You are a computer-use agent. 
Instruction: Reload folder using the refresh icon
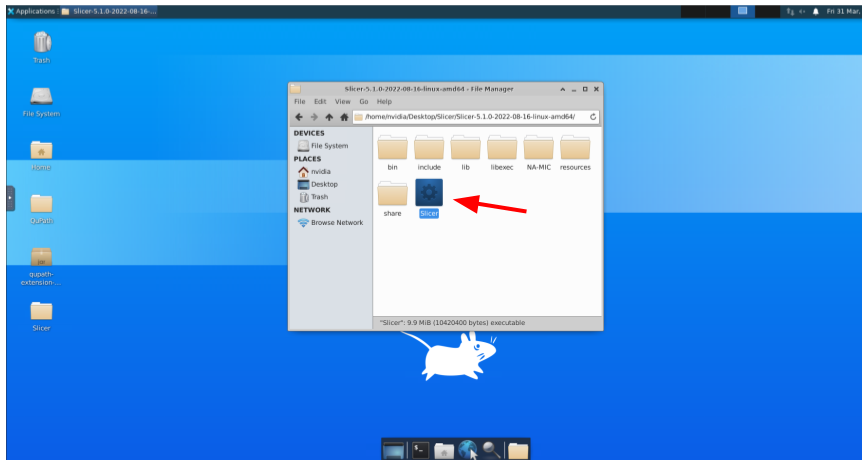[x=592, y=117]
